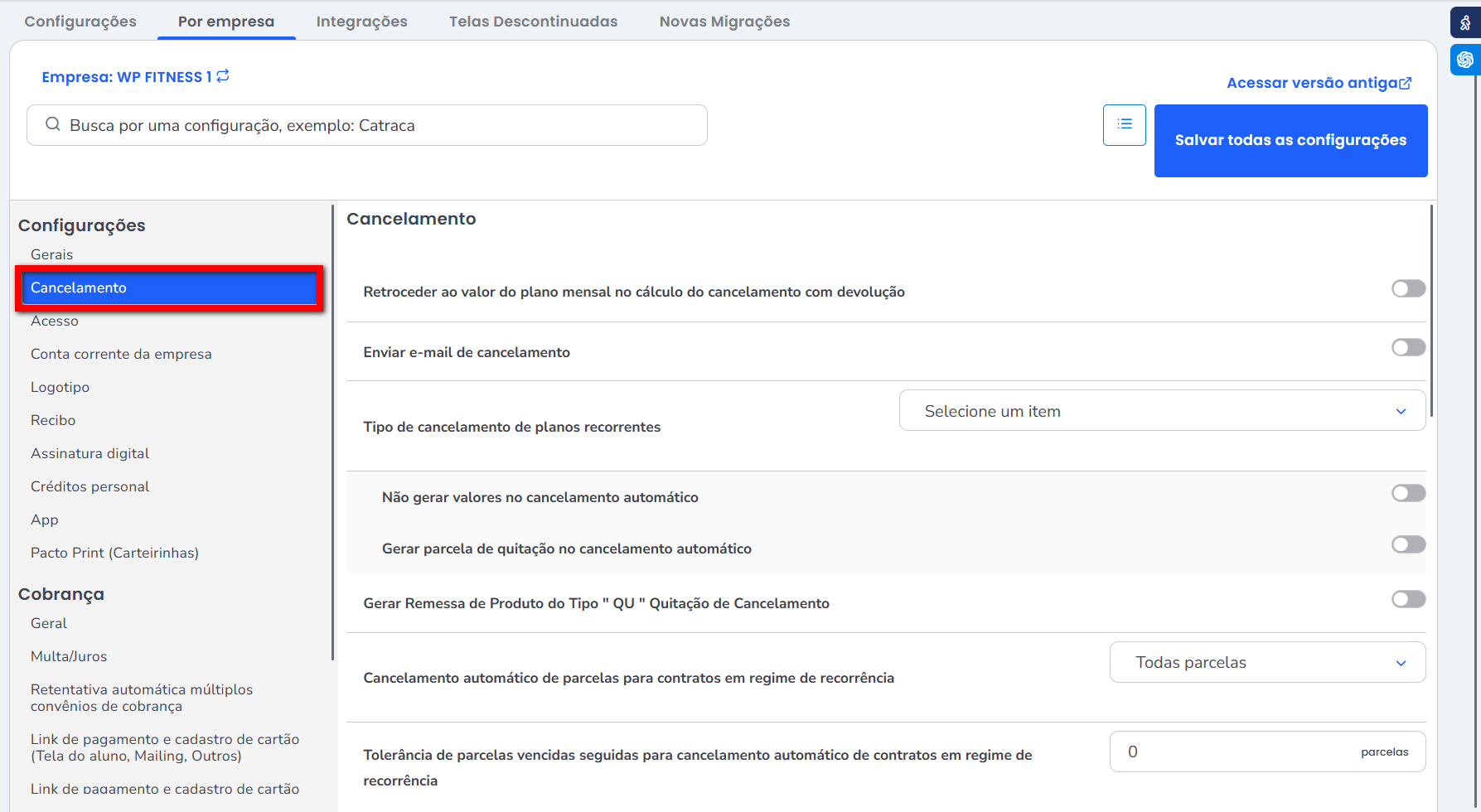The height and width of the screenshot is (812, 1481).
Task: Click external link icon beside Acessar versão antiga
Action: click(1406, 83)
